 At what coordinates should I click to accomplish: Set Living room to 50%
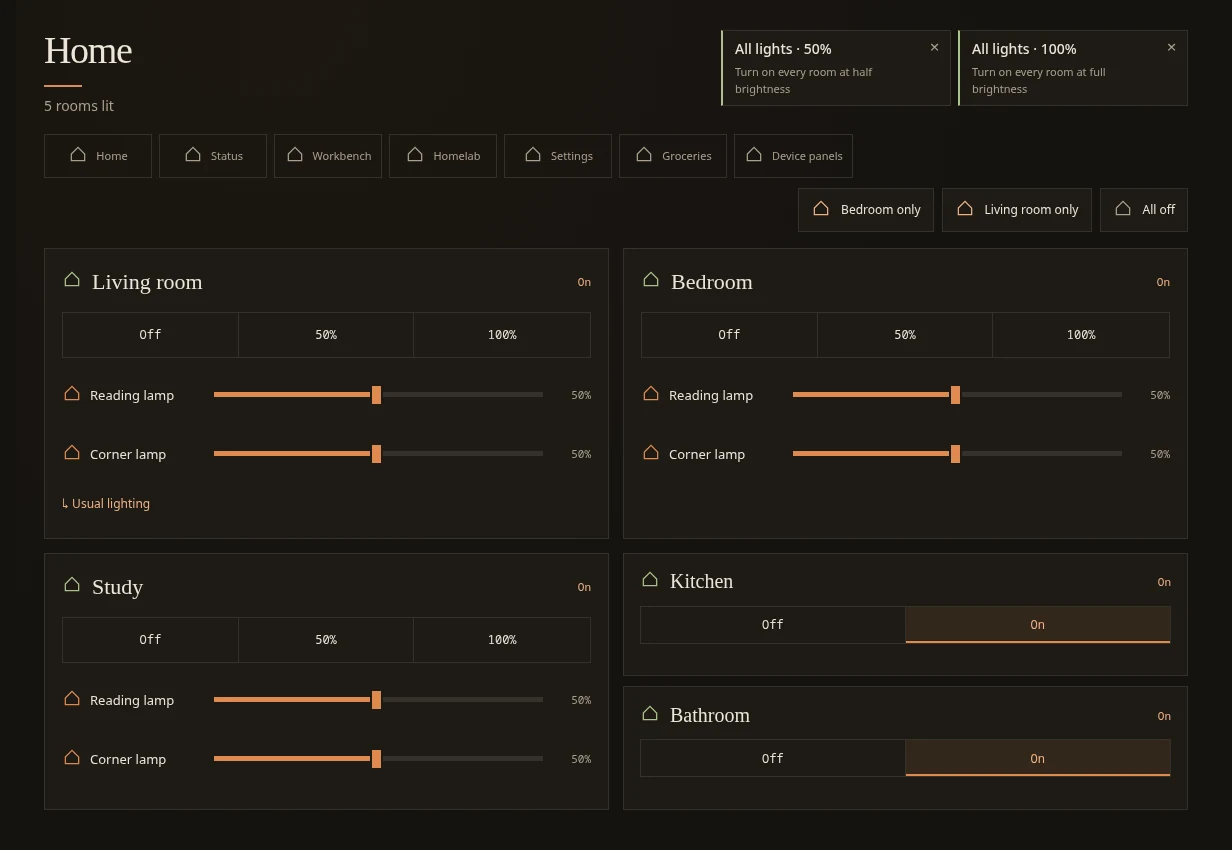point(326,335)
